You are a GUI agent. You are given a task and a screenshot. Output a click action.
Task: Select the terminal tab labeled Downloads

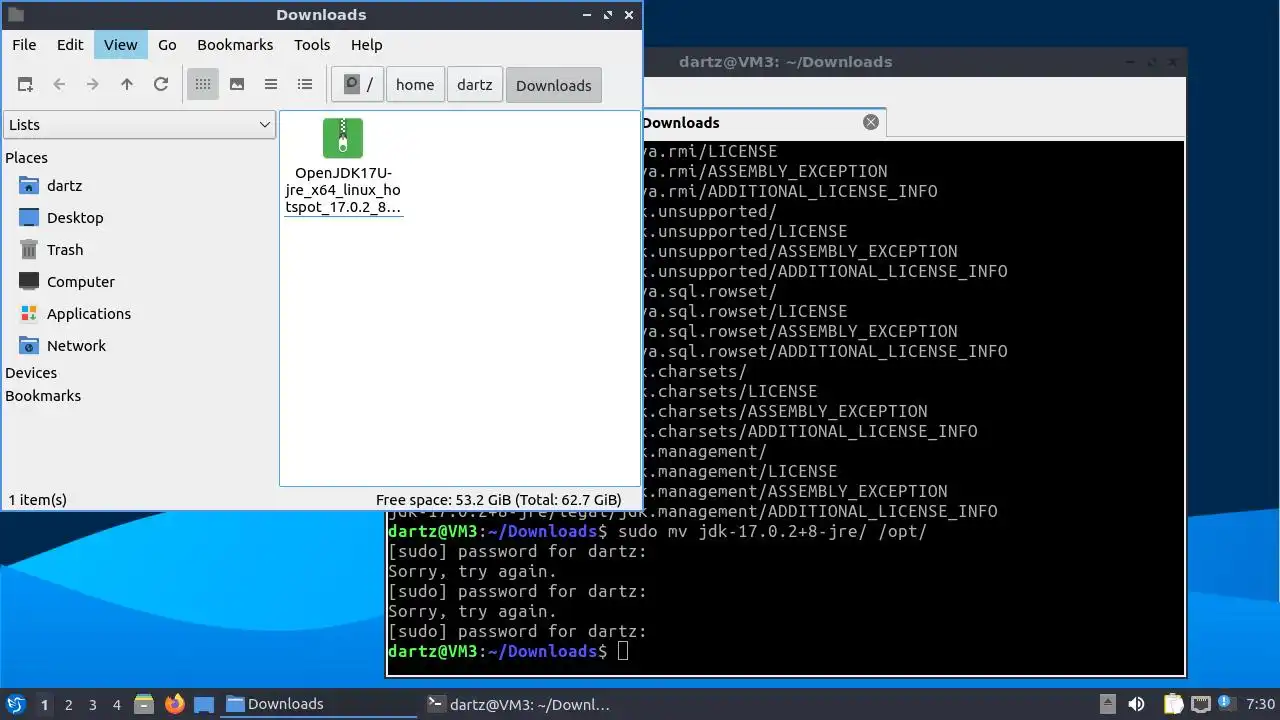click(764, 122)
